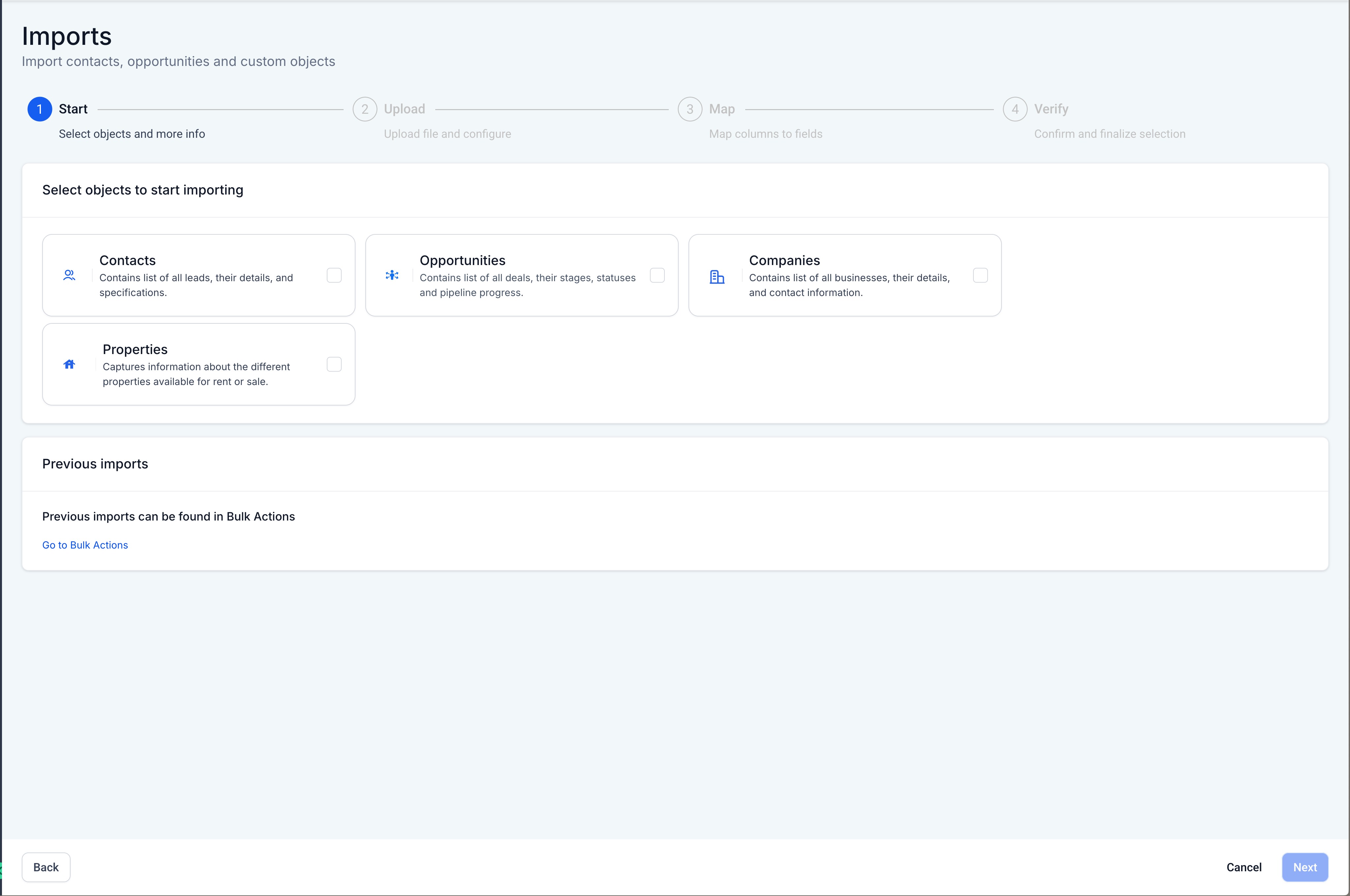The image size is (1350, 896).
Task: Click the step 4 Verify circle
Action: (1015, 109)
